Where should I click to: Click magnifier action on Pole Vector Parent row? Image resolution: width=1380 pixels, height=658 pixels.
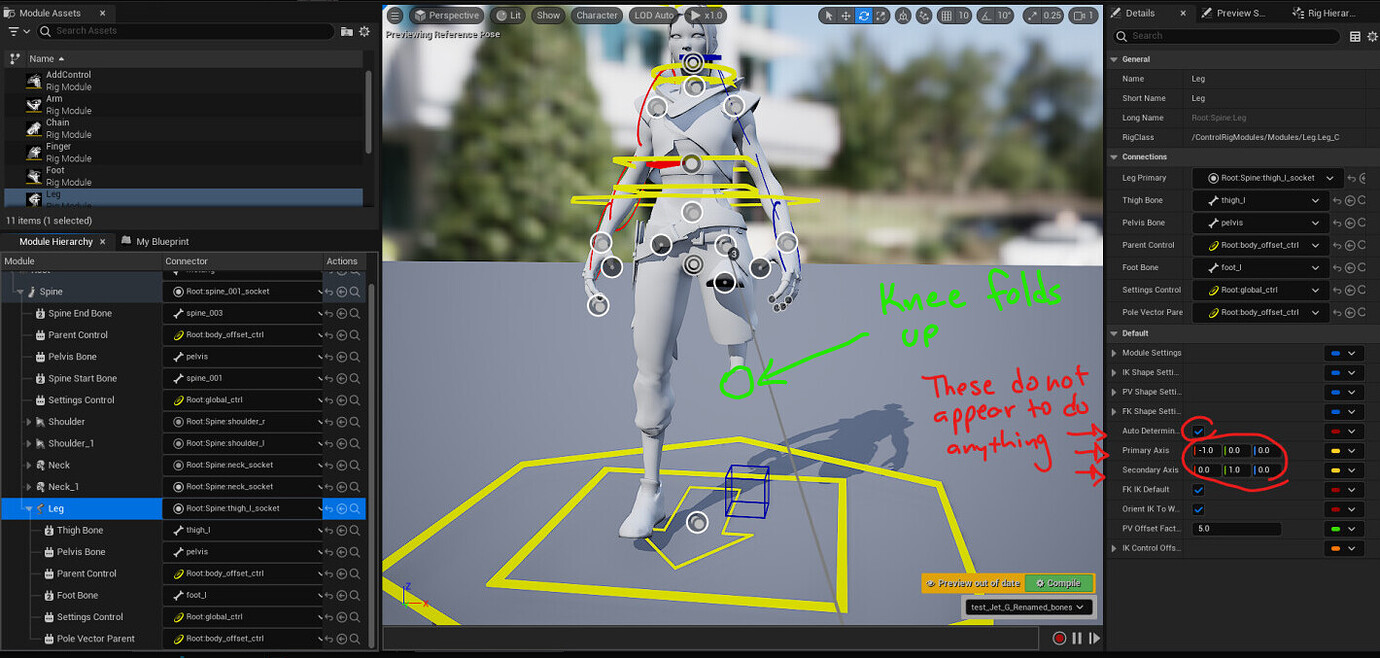(355, 638)
